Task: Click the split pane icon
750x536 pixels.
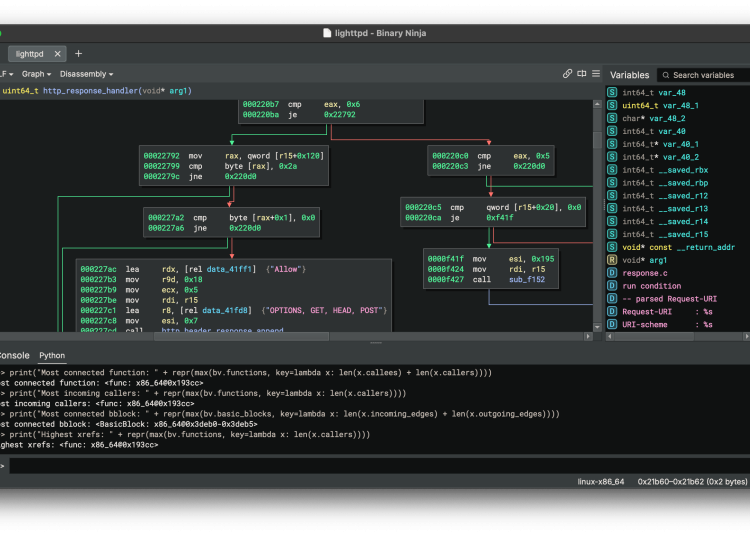Action: (x=582, y=74)
